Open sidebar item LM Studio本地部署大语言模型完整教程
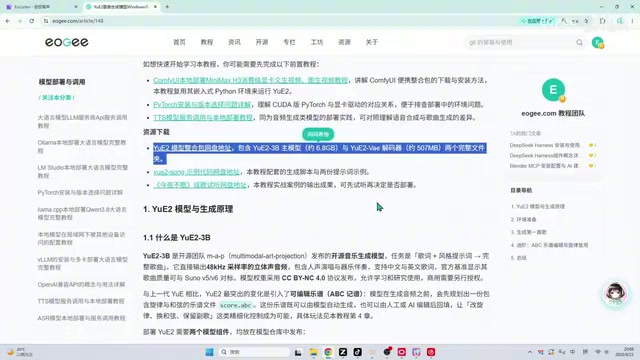 83,171
